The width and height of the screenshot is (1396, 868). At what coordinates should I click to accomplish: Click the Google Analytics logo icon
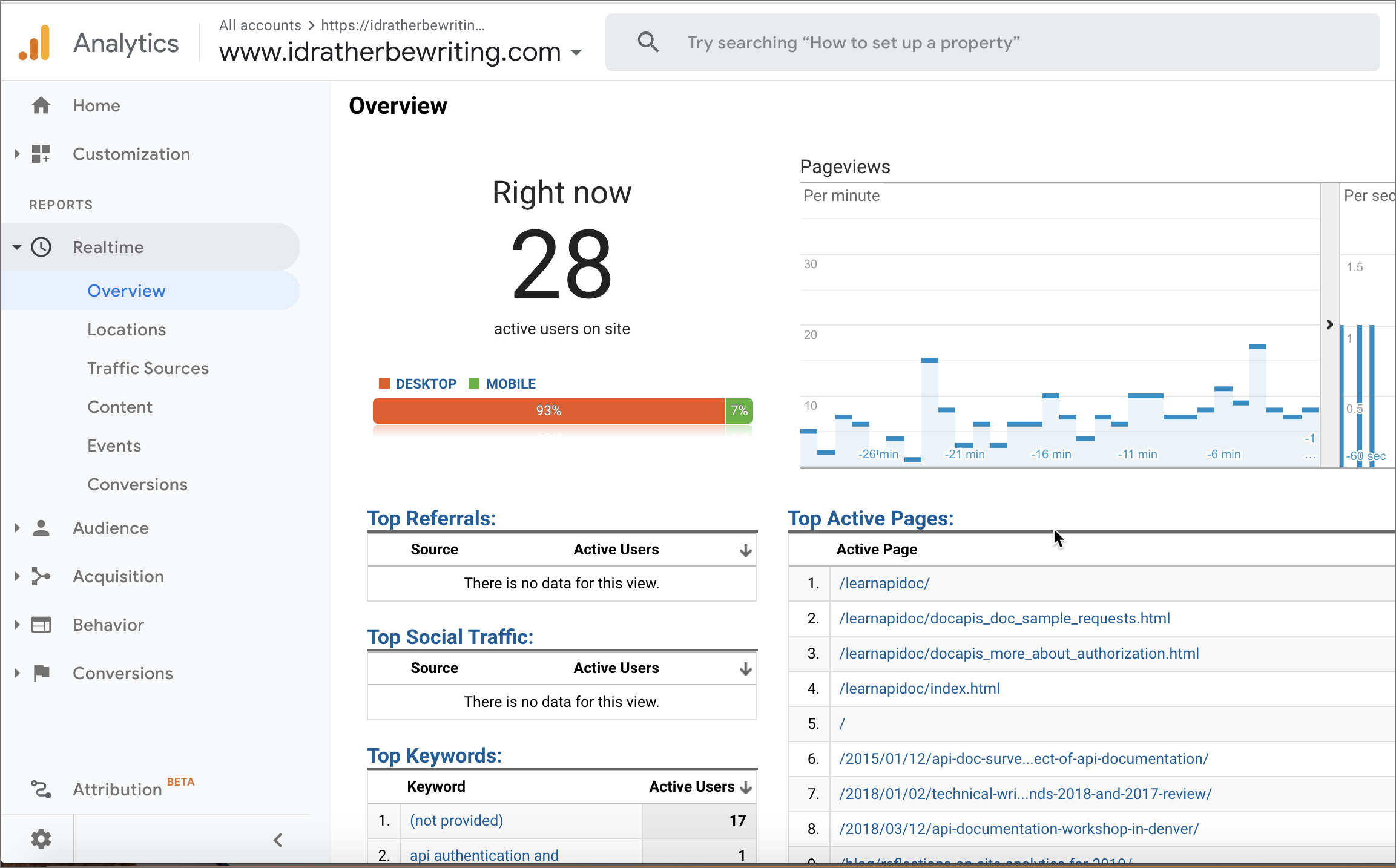point(35,42)
